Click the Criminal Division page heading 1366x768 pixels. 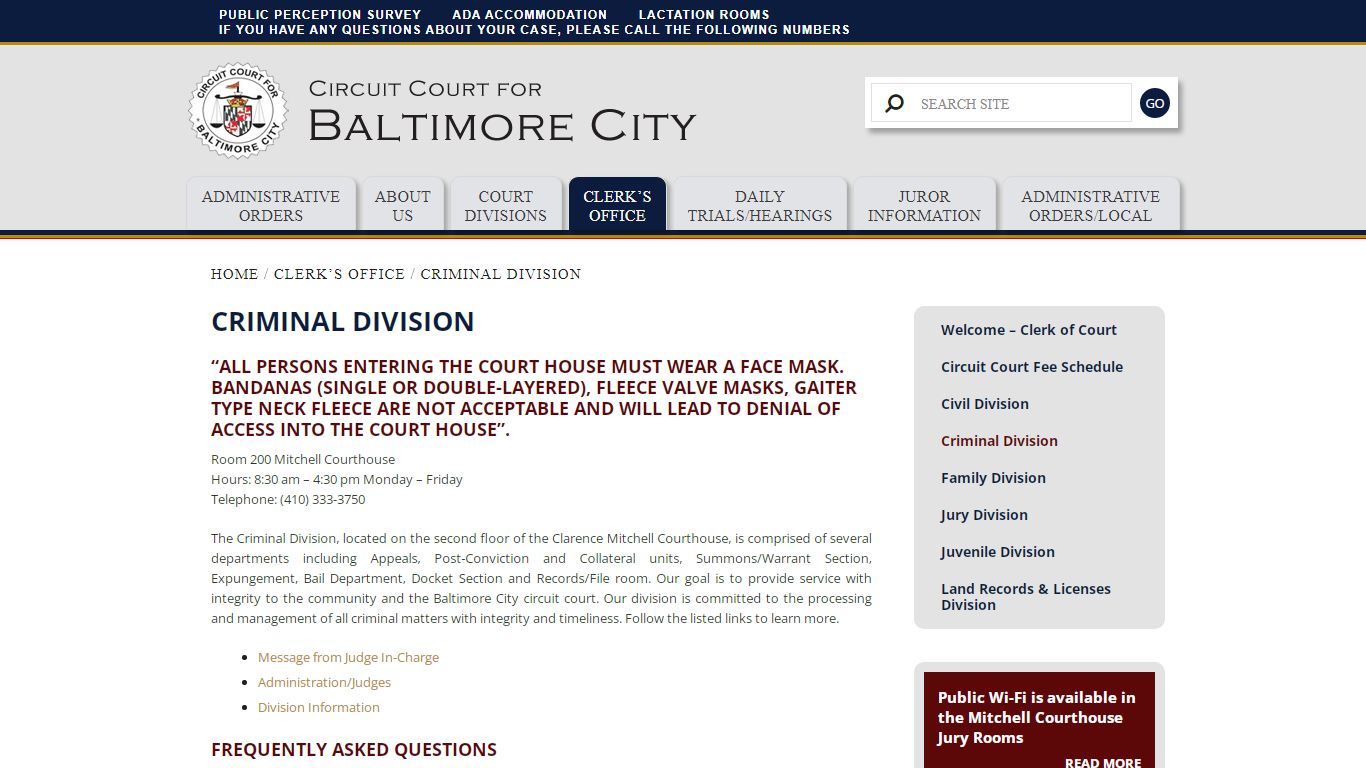[x=343, y=322]
